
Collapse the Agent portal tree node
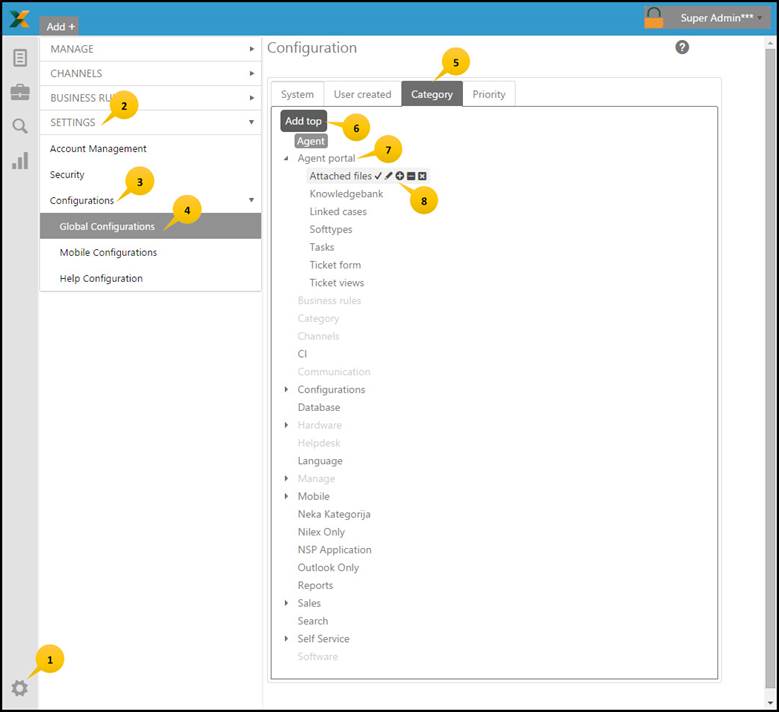(x=286, y=159)
